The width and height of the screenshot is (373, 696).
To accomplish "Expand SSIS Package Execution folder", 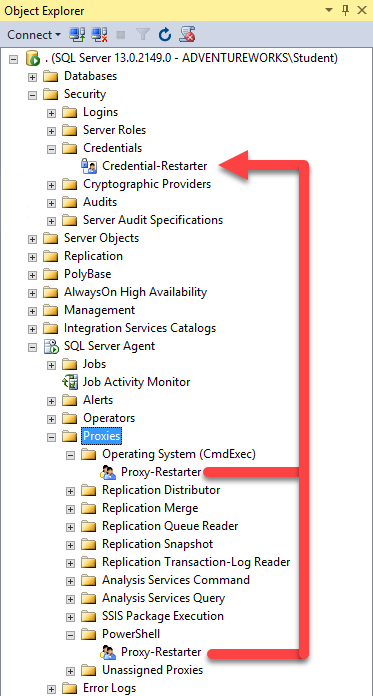I will 70,617.
